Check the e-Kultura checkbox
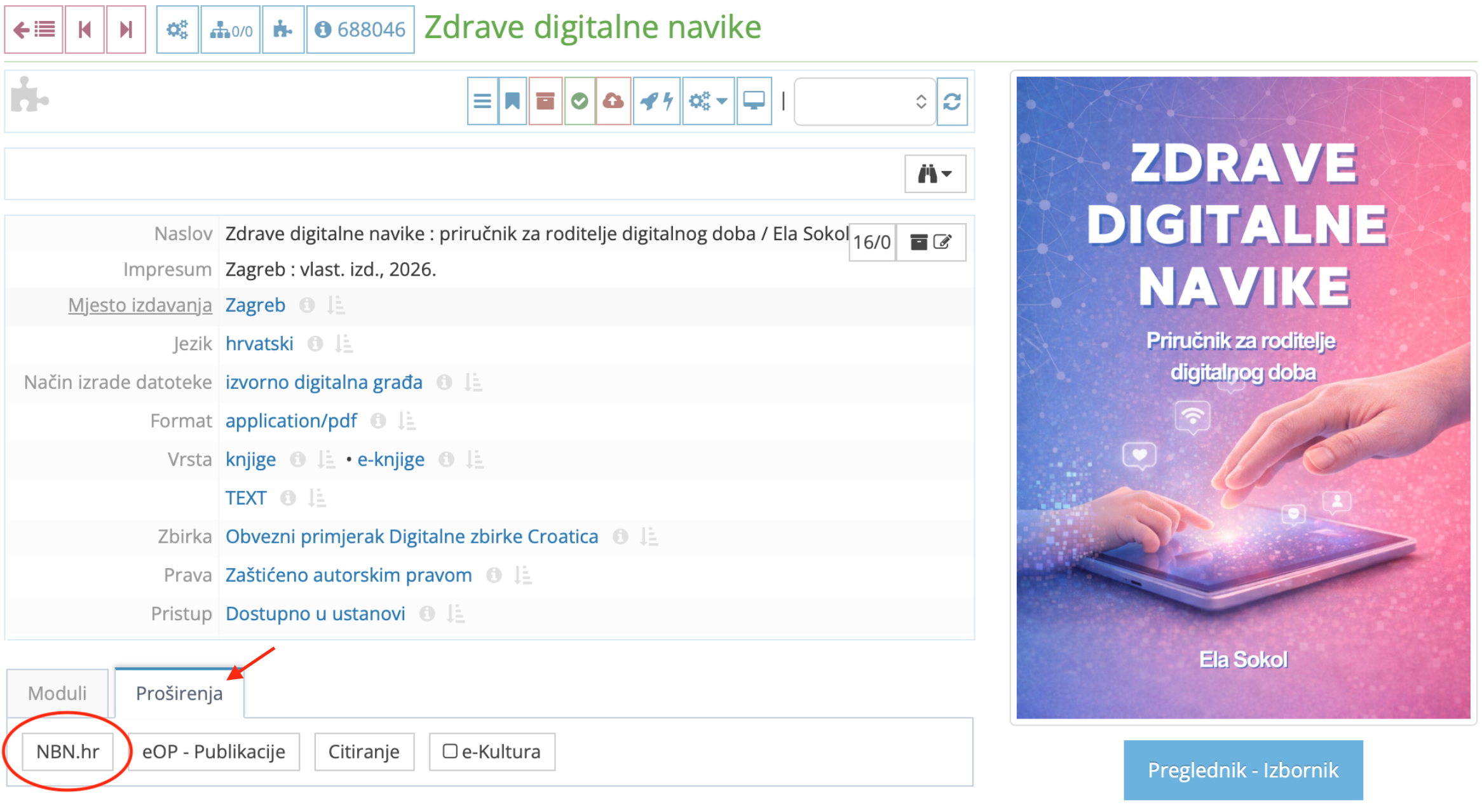 coord(451,751)
